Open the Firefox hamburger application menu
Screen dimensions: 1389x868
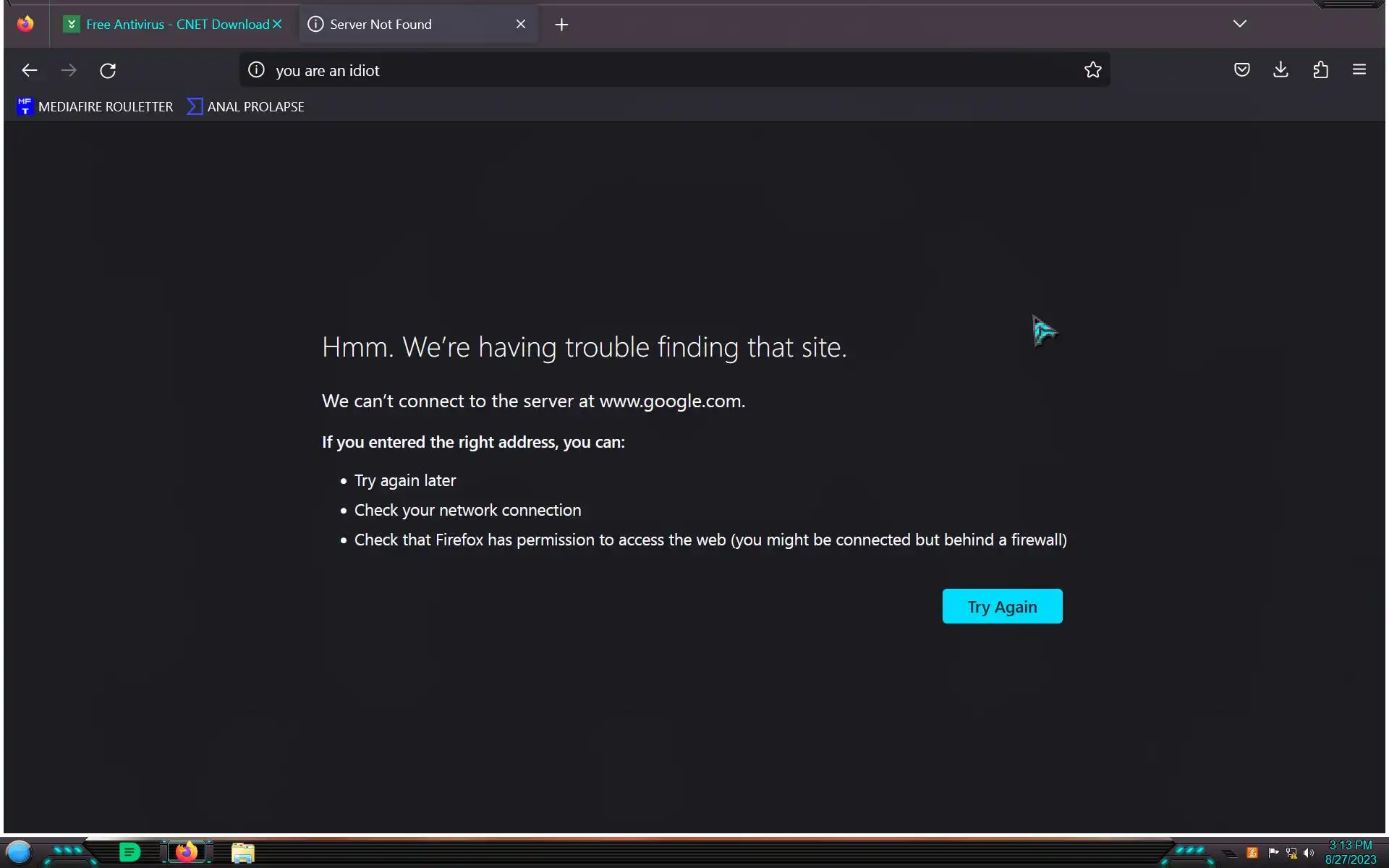(x=1359, y=70)
